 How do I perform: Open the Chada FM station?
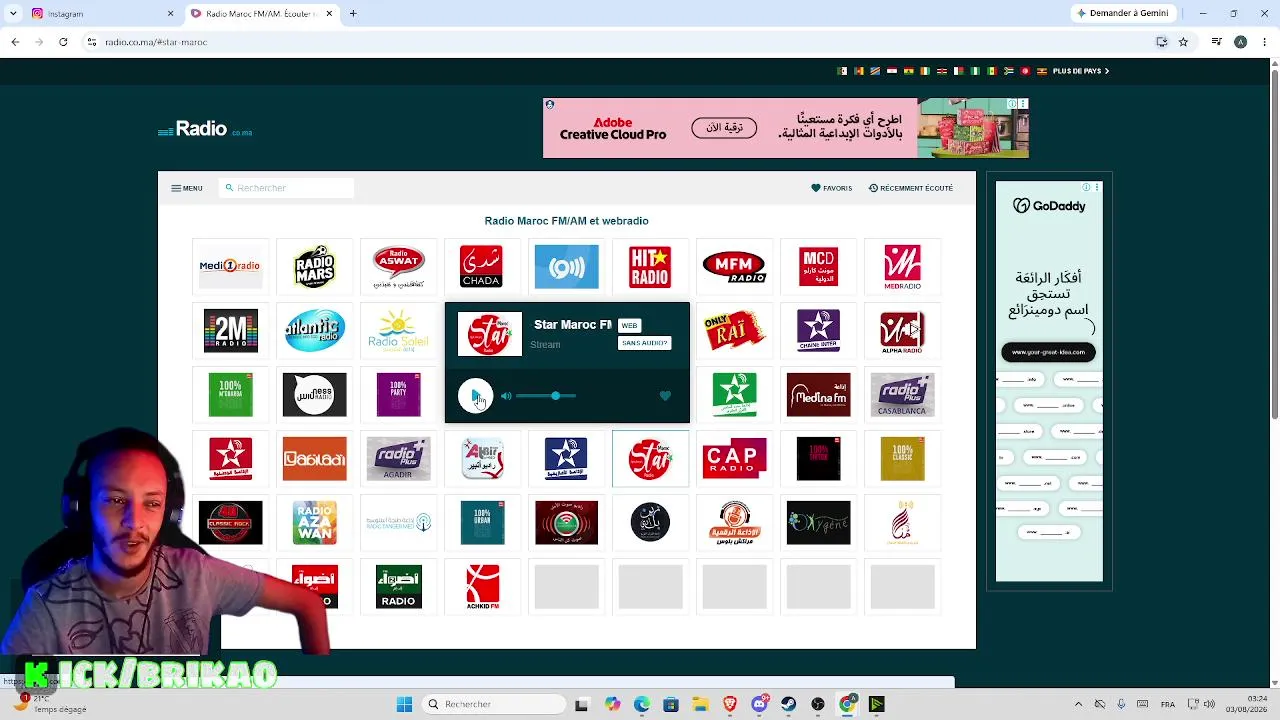[x=481, y=266]
